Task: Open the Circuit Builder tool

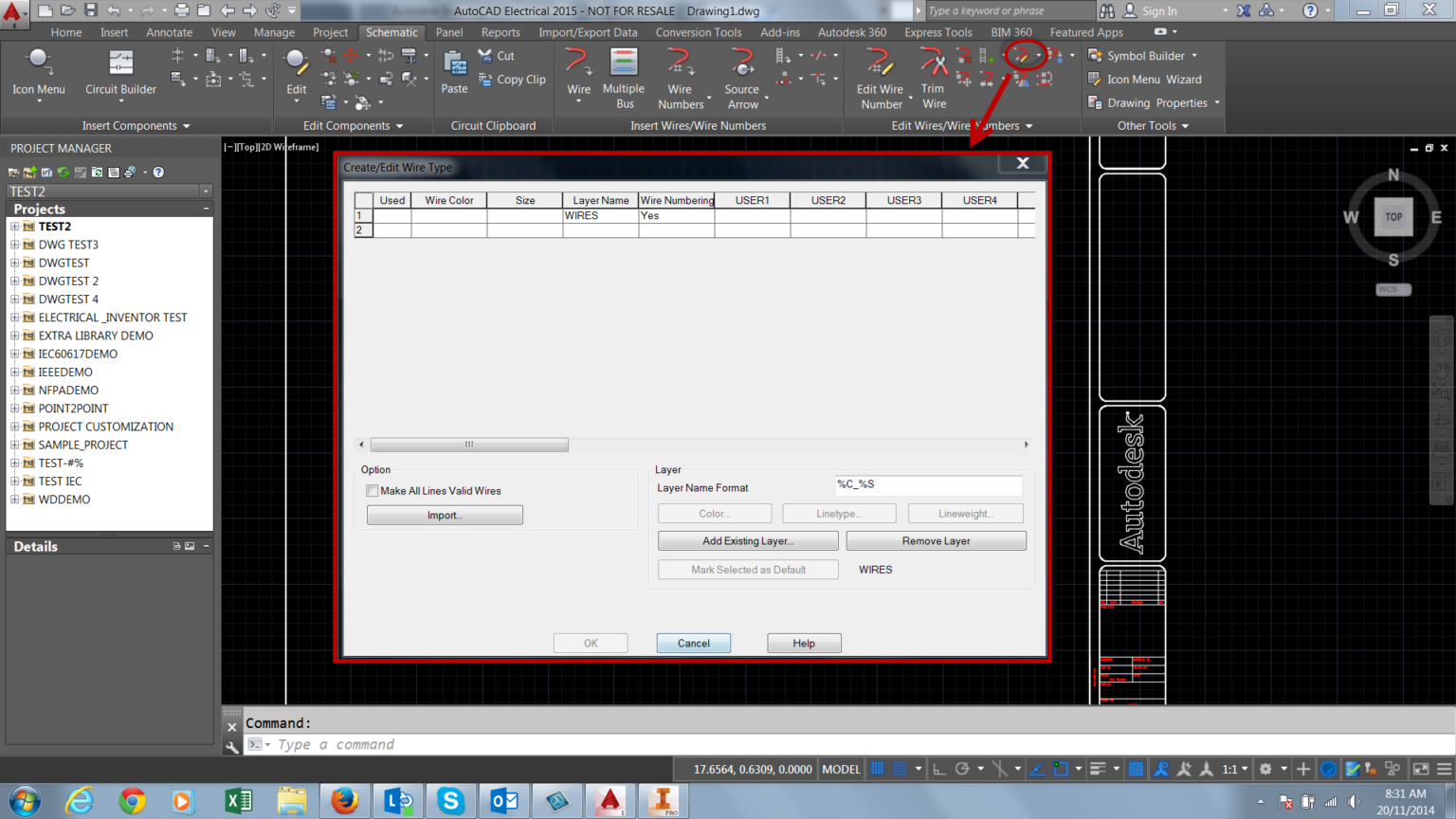Action: tap(120, 76)
